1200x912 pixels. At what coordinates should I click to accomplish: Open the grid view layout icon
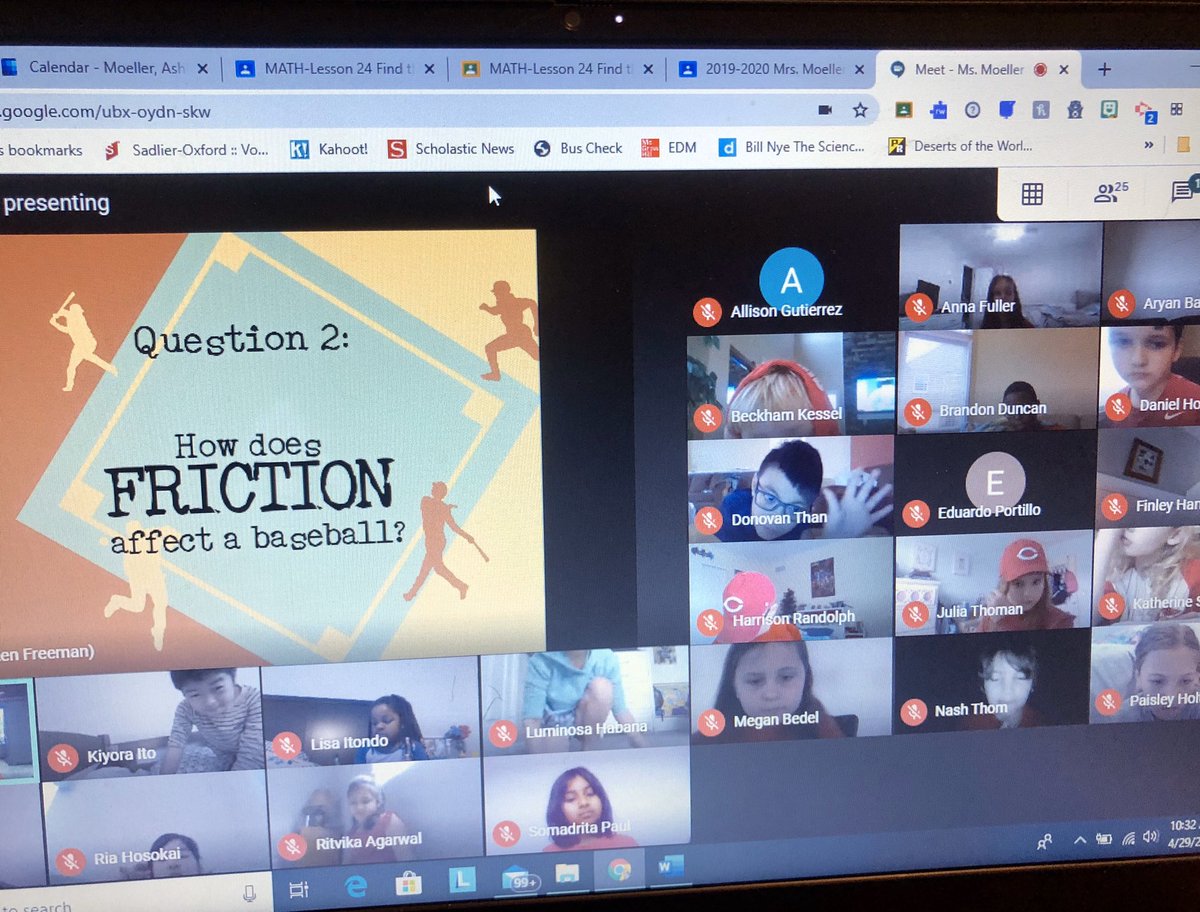tap(1032, 194)
